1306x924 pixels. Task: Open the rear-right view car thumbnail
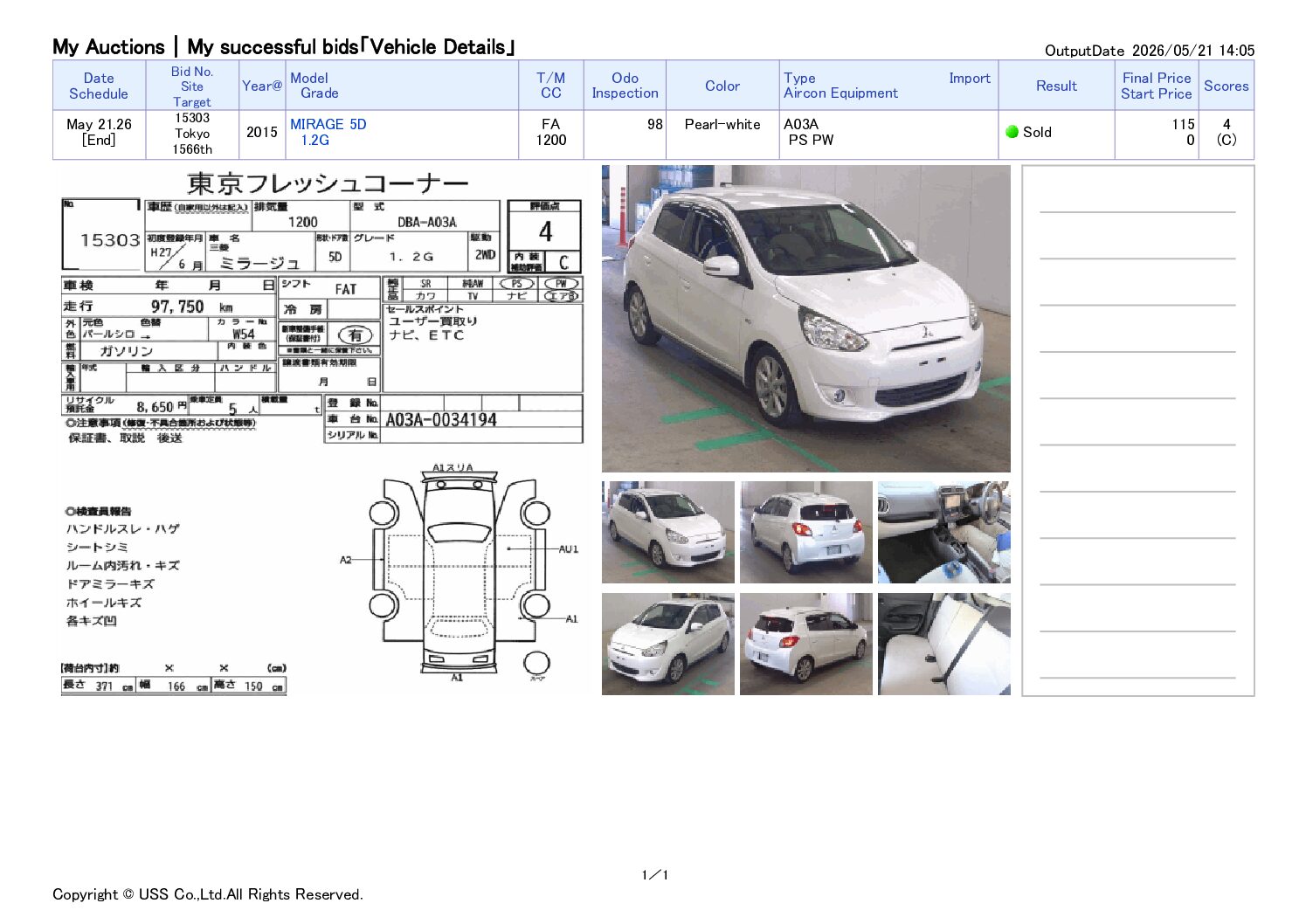(x=805, y=644)
